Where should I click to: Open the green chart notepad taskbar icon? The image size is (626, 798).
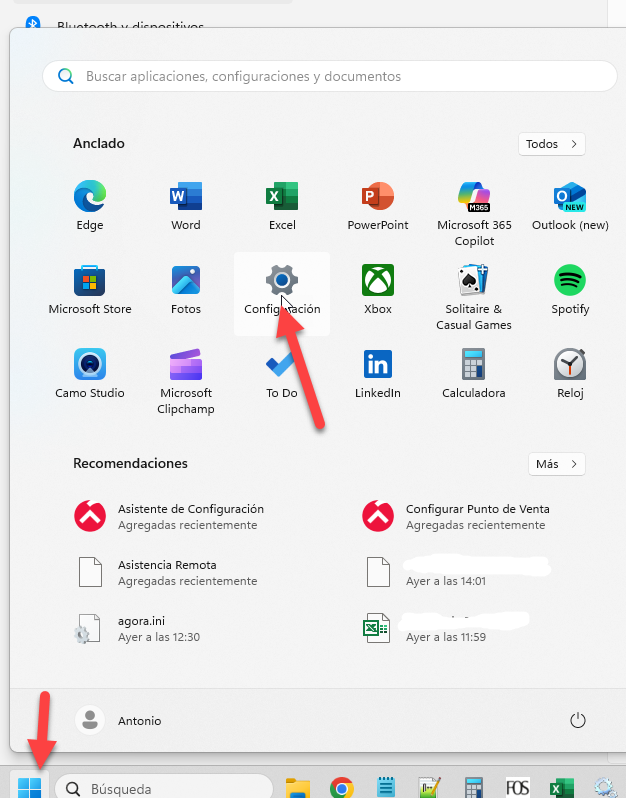click(430, 788)
